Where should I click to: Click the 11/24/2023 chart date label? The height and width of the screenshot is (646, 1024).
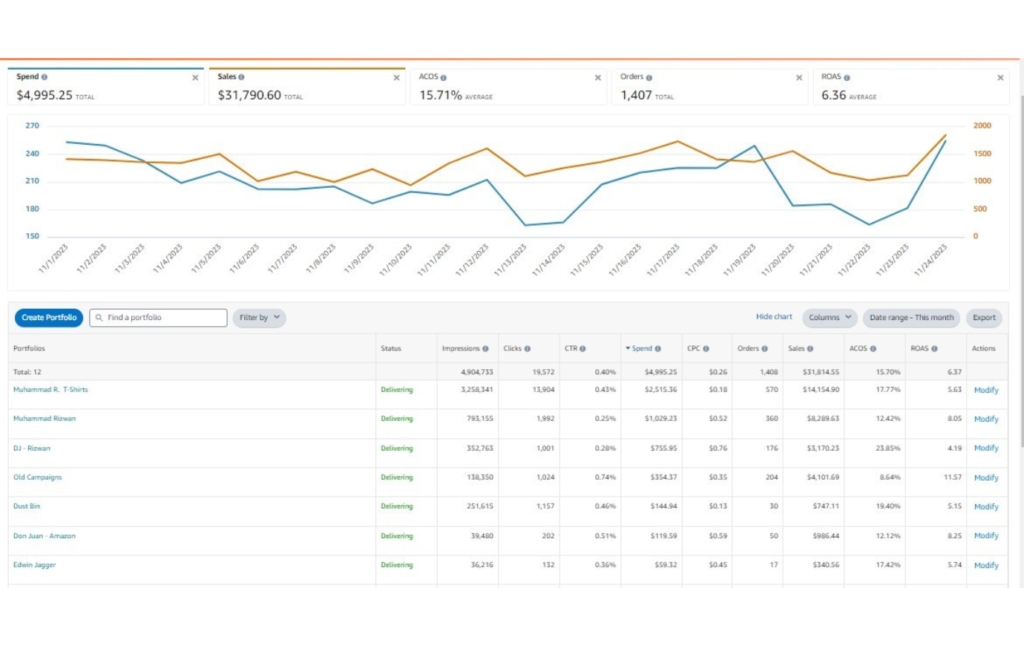930,259
